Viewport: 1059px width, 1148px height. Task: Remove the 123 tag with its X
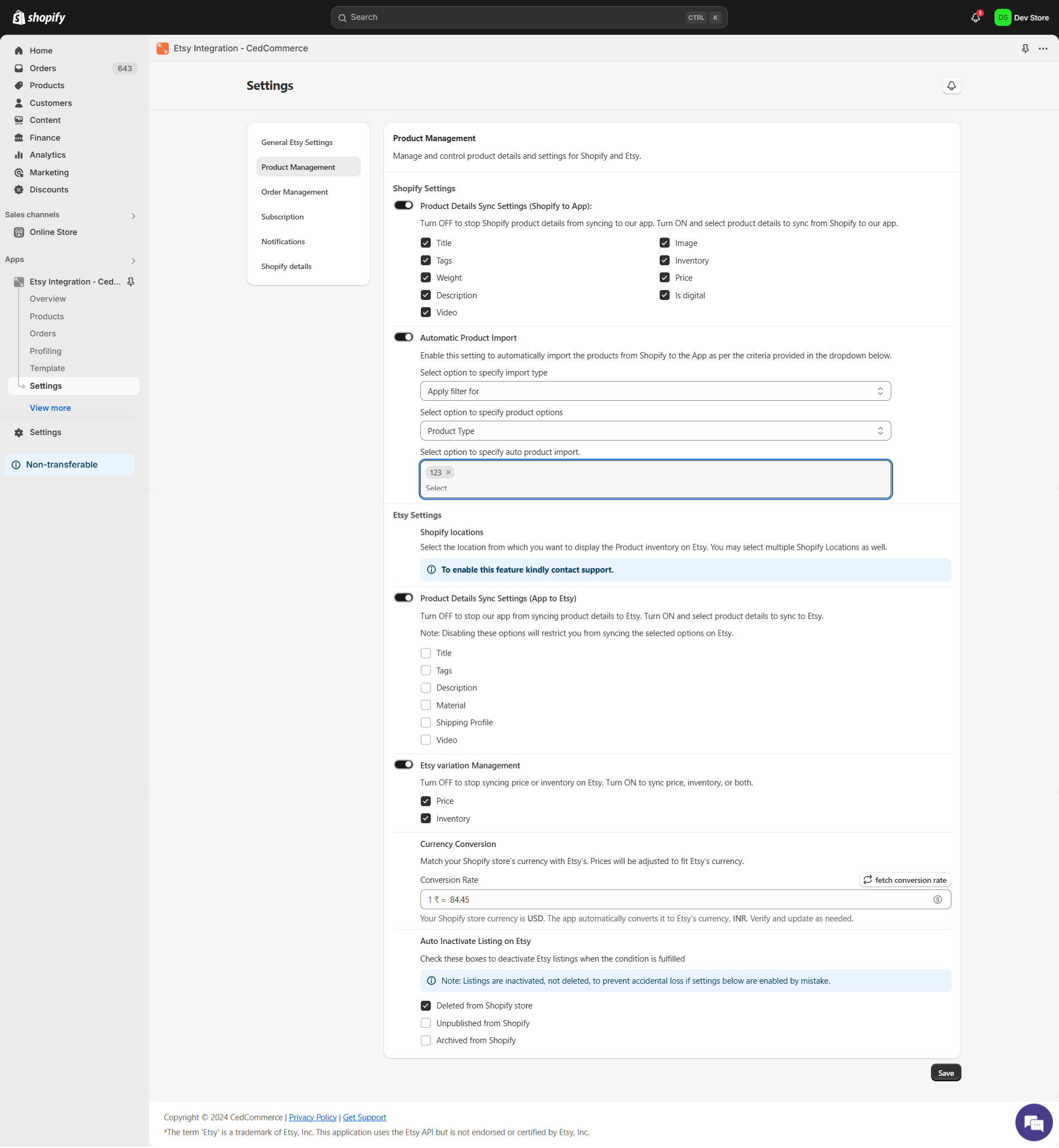pos(448,472)
